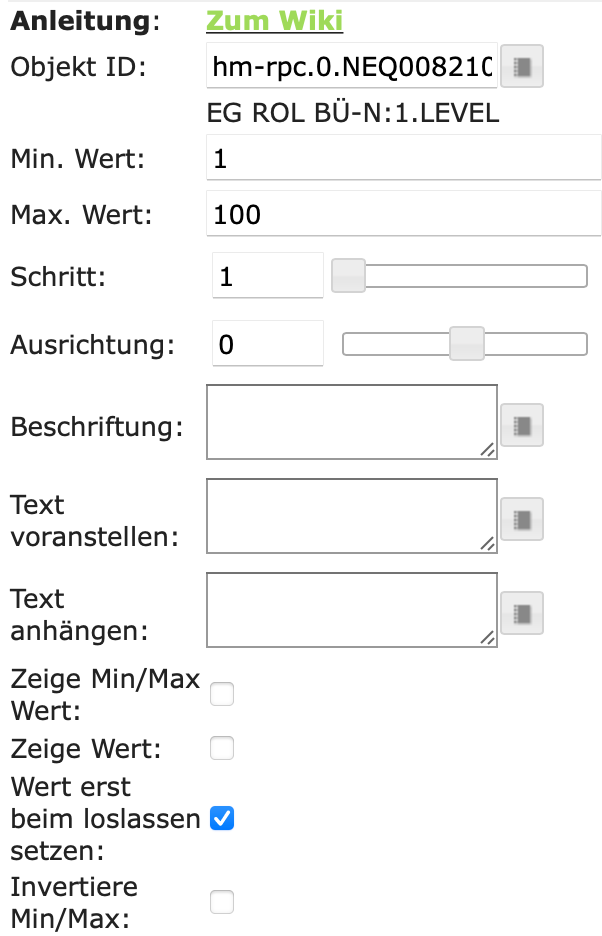Open the Zum Wiki link

pyautogui.click(x=274, y=20)
